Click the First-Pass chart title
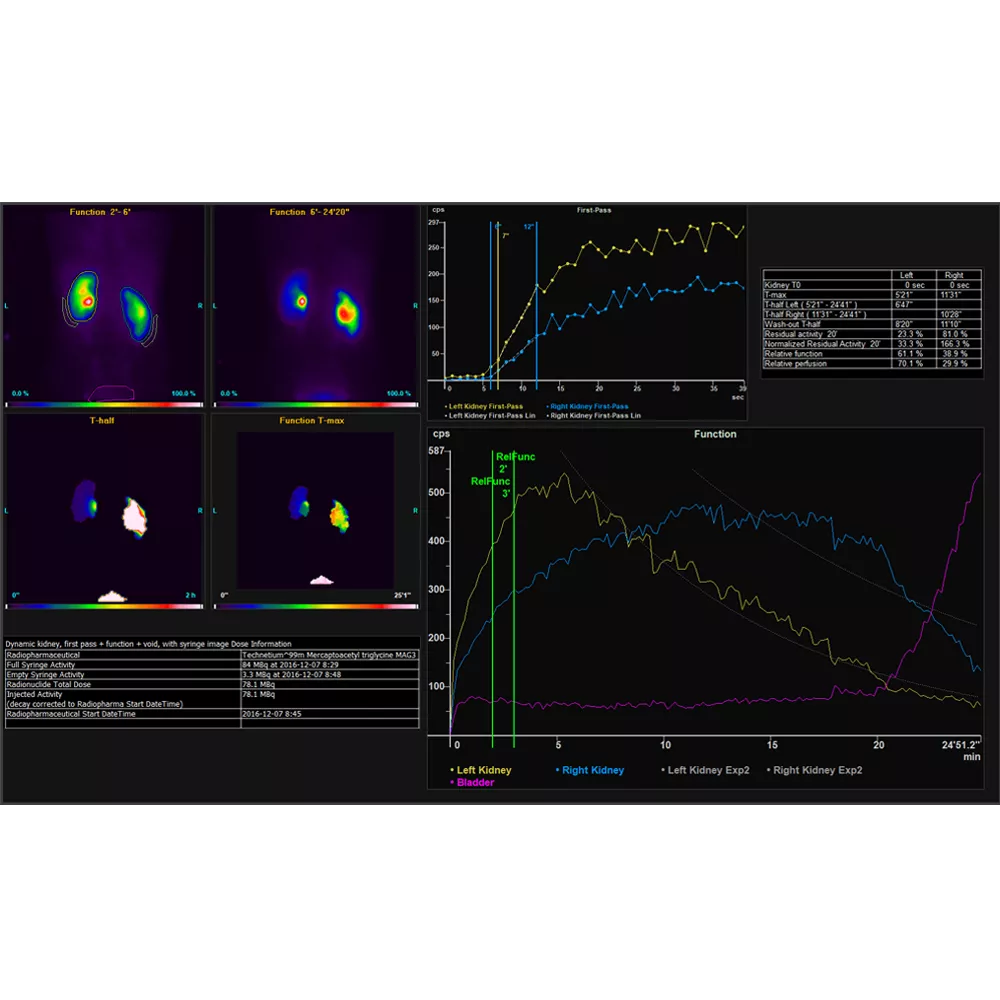Viewport: 1000px width, 1000px height. pos(594,210)
